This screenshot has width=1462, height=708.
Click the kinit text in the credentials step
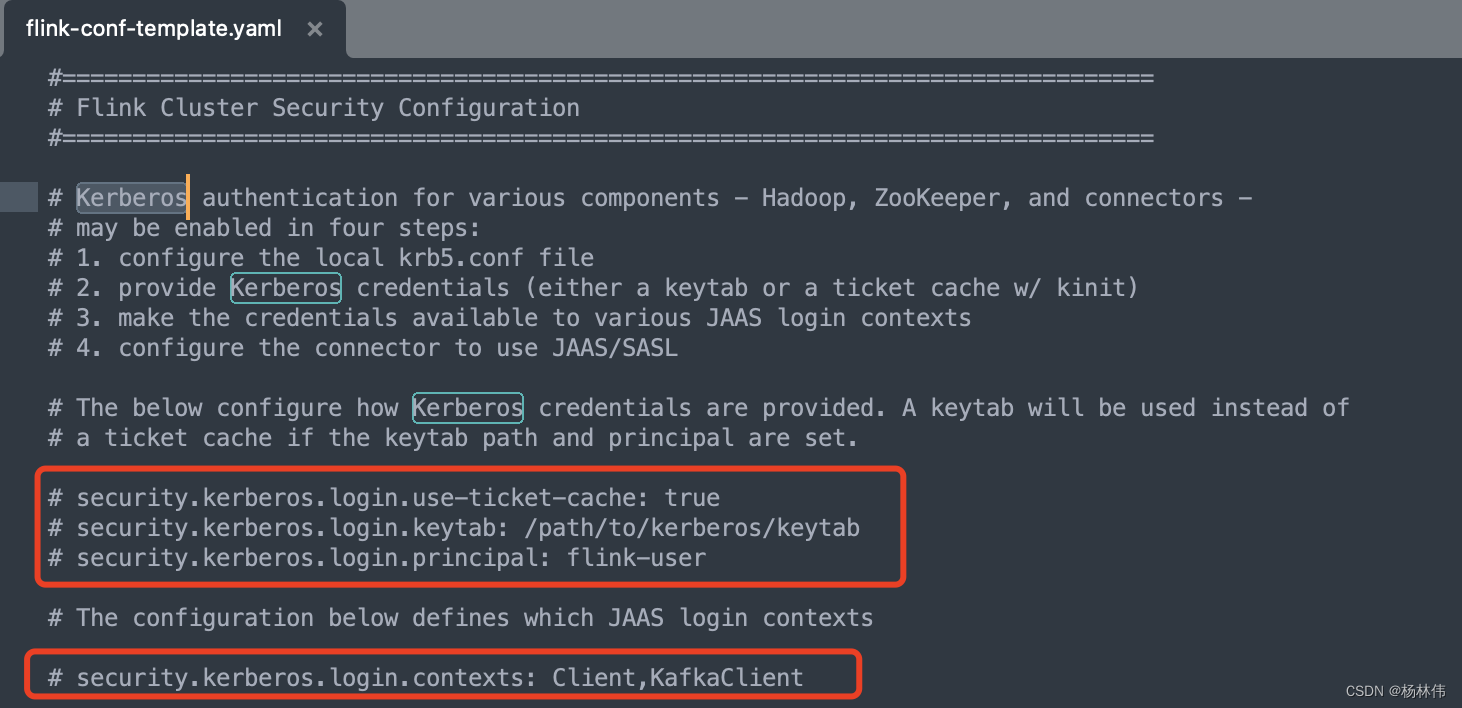(x=1095, y=287)
